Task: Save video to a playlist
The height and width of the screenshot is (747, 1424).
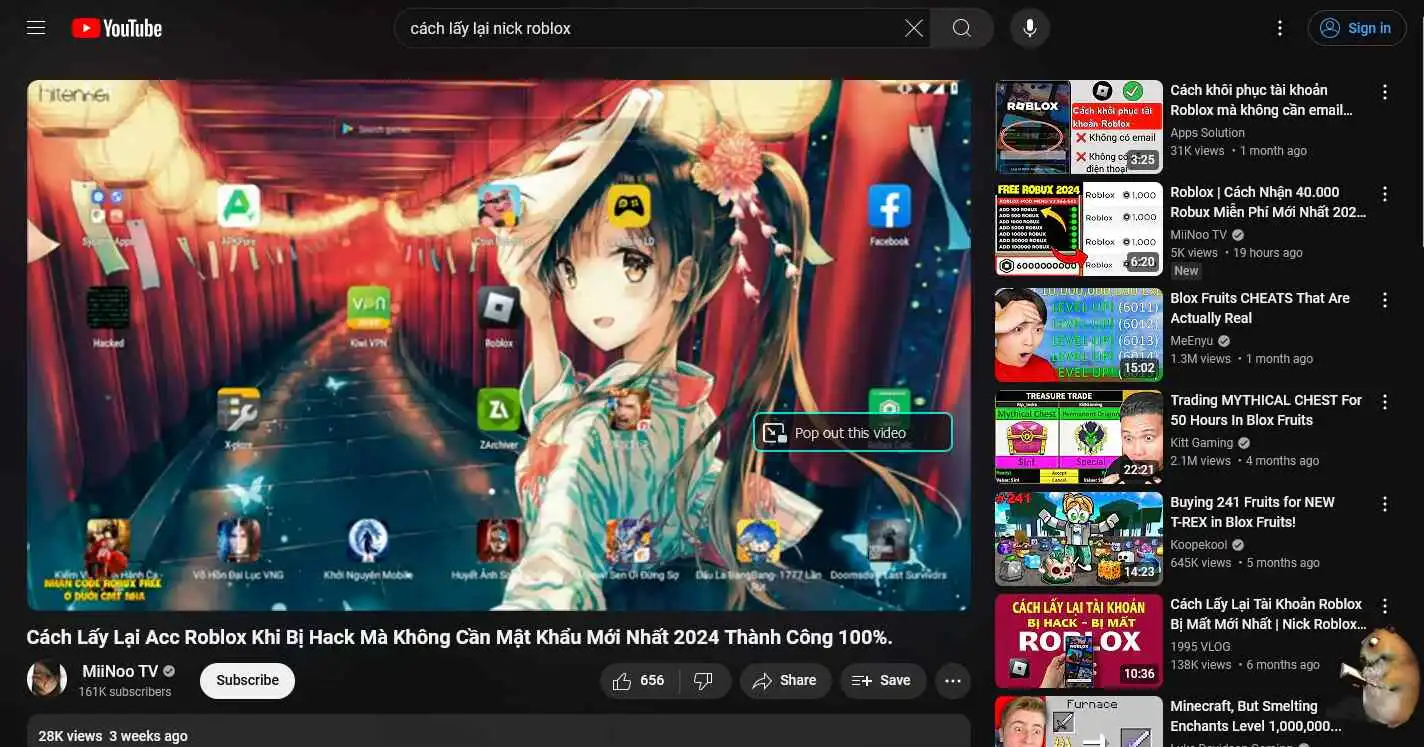Action: tap(882, 680)
